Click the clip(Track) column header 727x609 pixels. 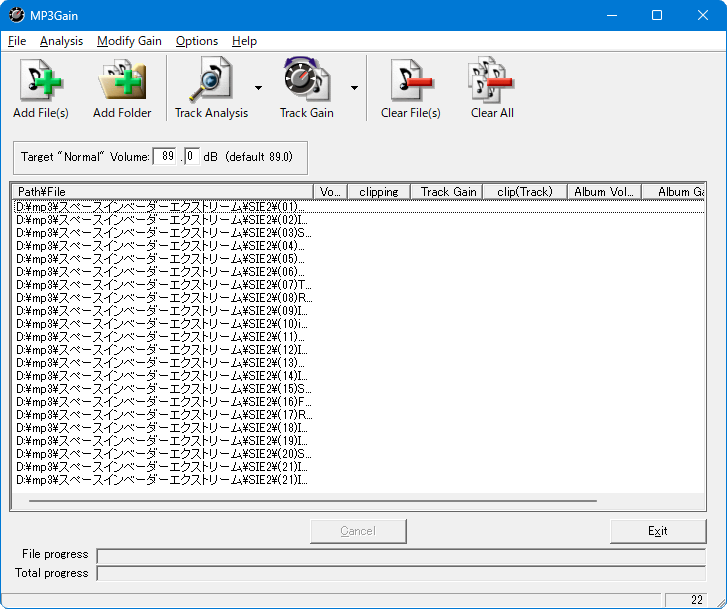[525, 192]
